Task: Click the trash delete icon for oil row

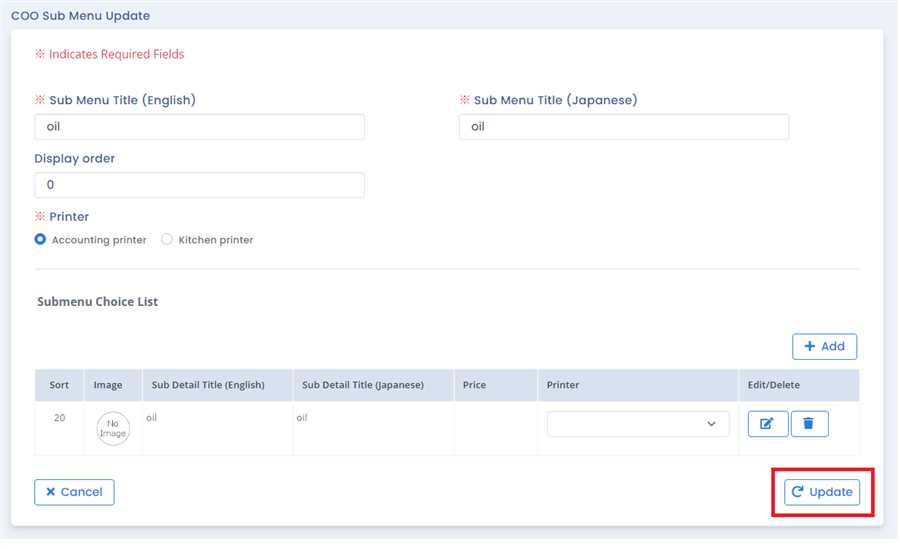Action: 809,424
